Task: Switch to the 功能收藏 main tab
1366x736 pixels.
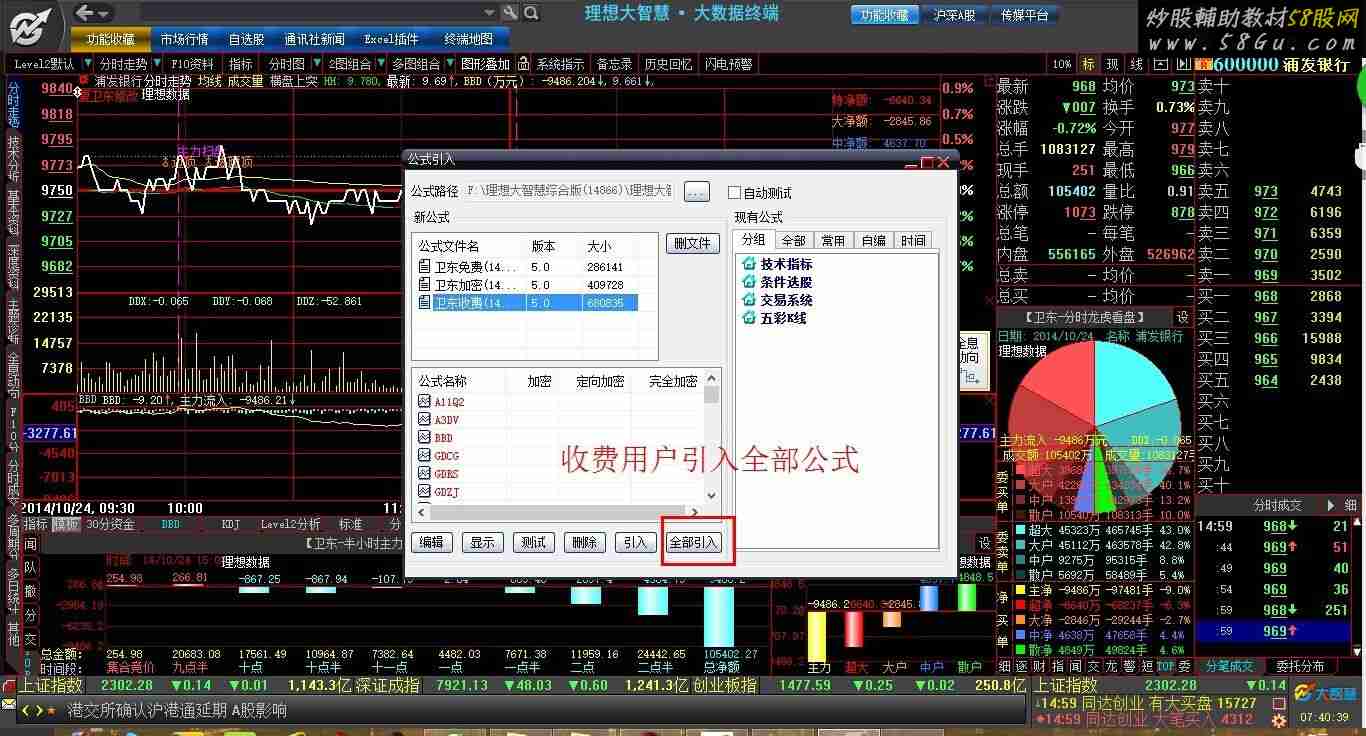Action: point(110,39)
